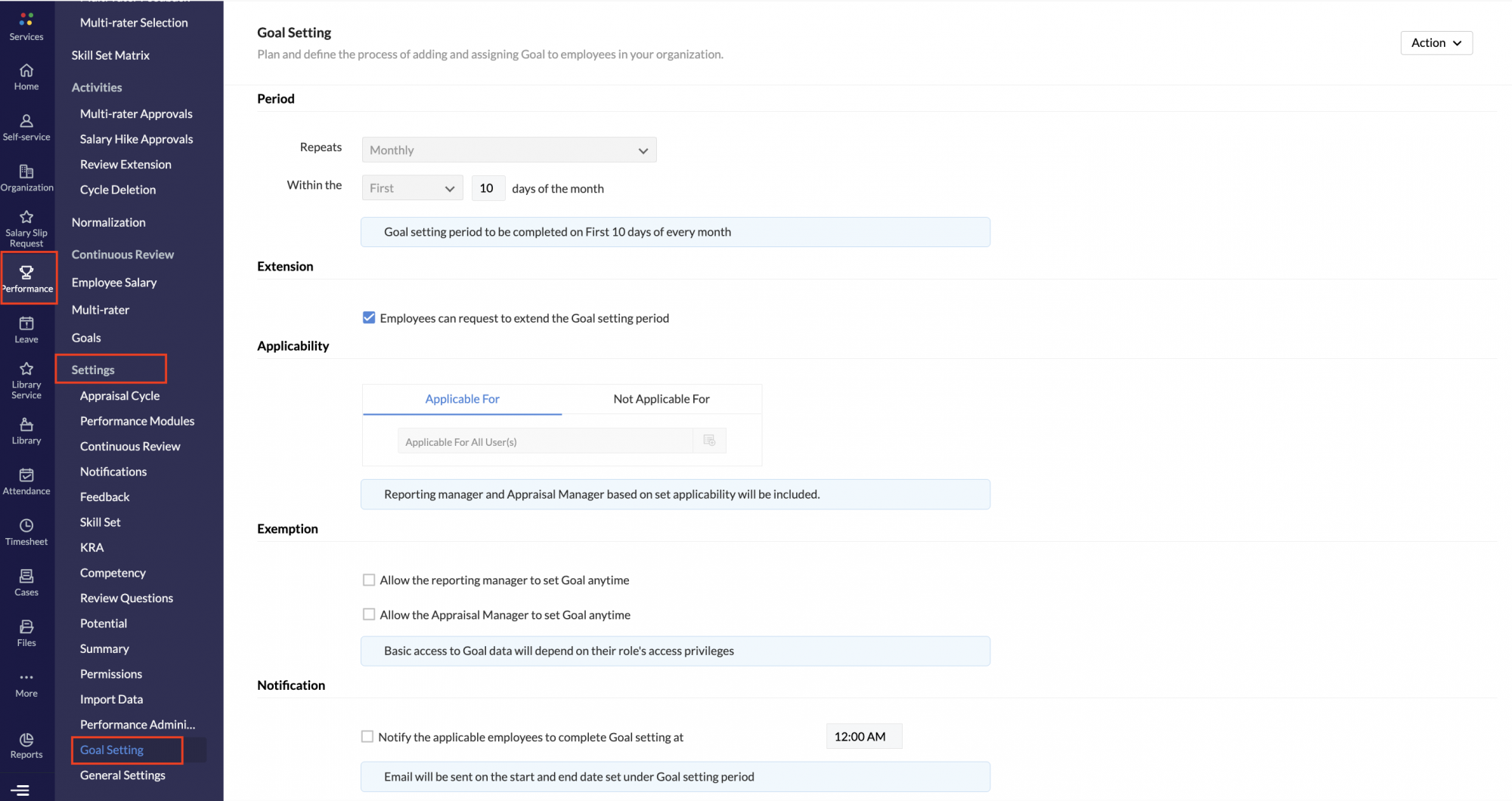Image resolution: width=1512 pixels, height=801 pixels.
Task: Select Activities section header
Action: click(x=97, y=88)
